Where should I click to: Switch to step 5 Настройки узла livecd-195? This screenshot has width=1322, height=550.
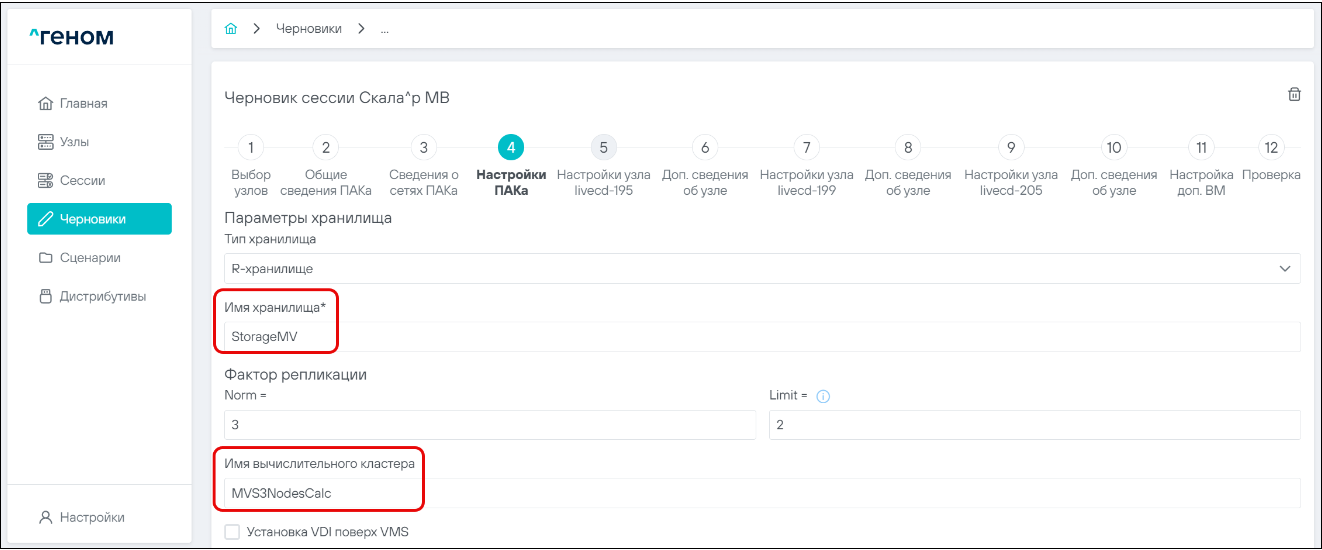[603, 148]
